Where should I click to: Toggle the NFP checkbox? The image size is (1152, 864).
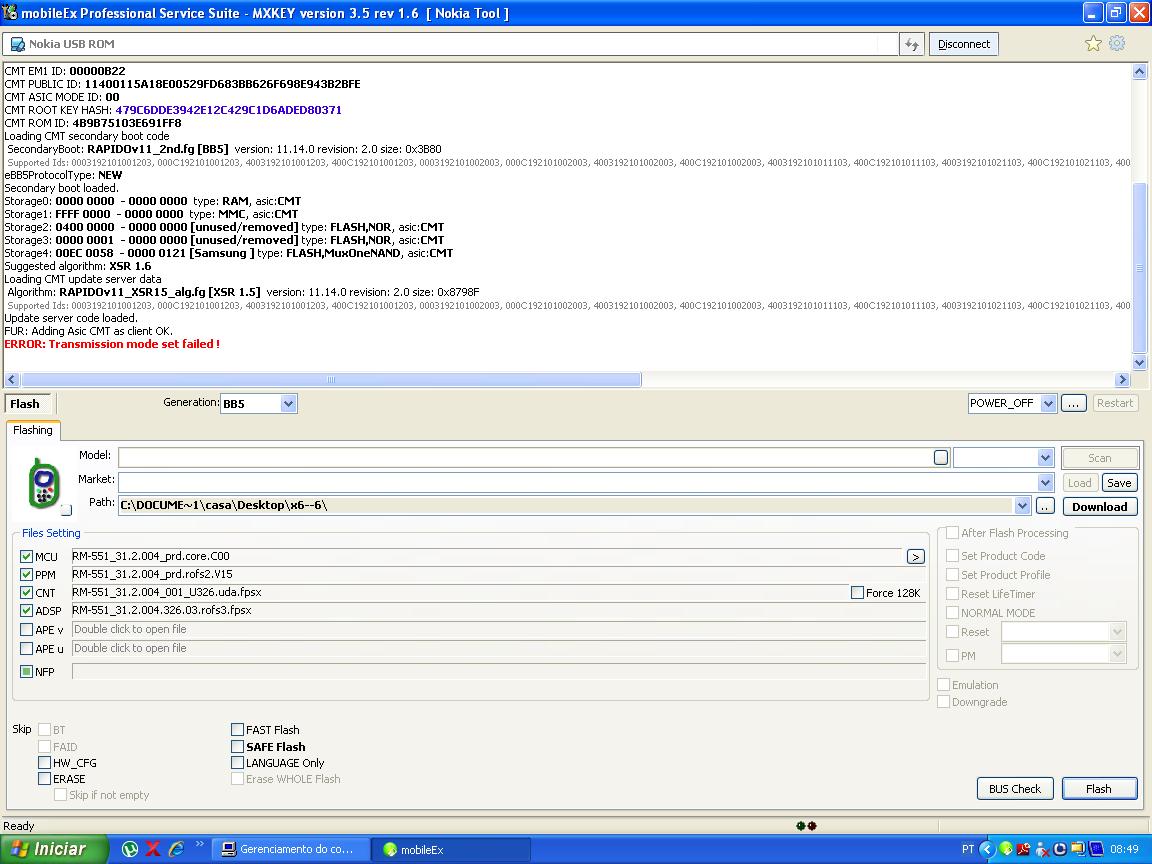[26, 672]
